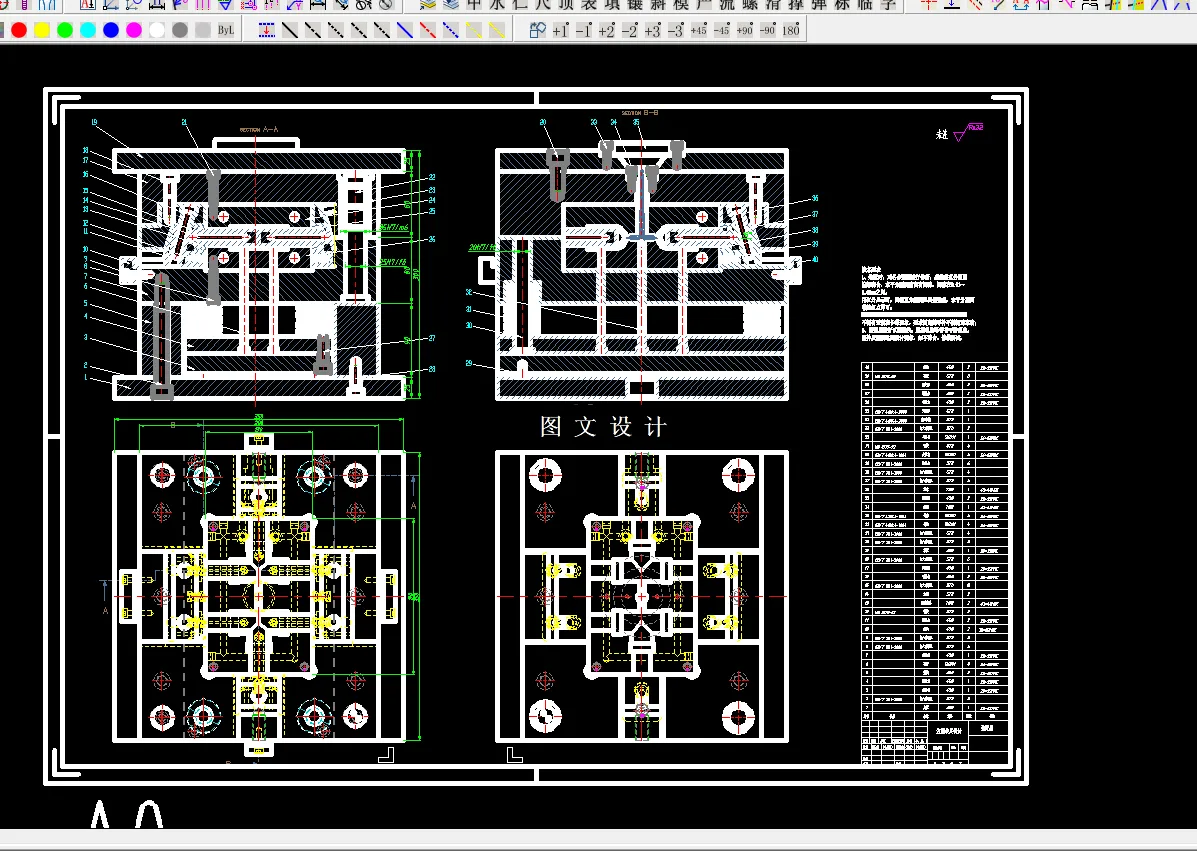The width and height of the screenshot is (1197, 851).
Task: Select the SECTION B-B label
Action: 640,113
